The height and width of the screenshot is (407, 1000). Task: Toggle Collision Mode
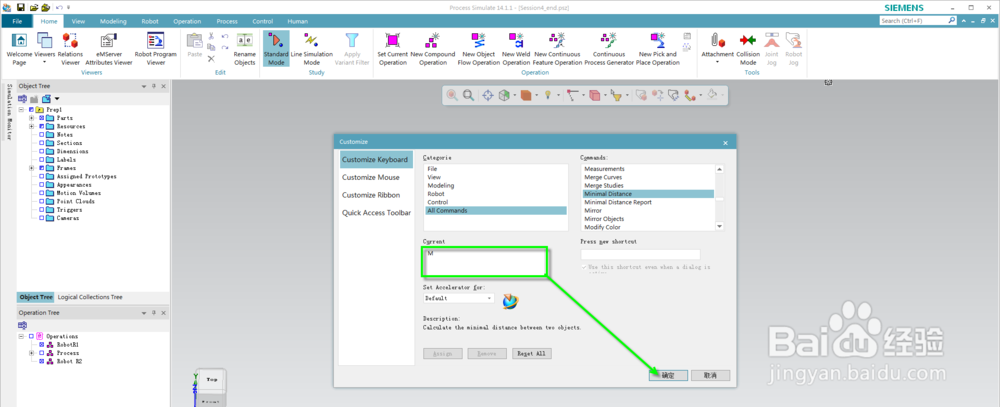(748, 48)
